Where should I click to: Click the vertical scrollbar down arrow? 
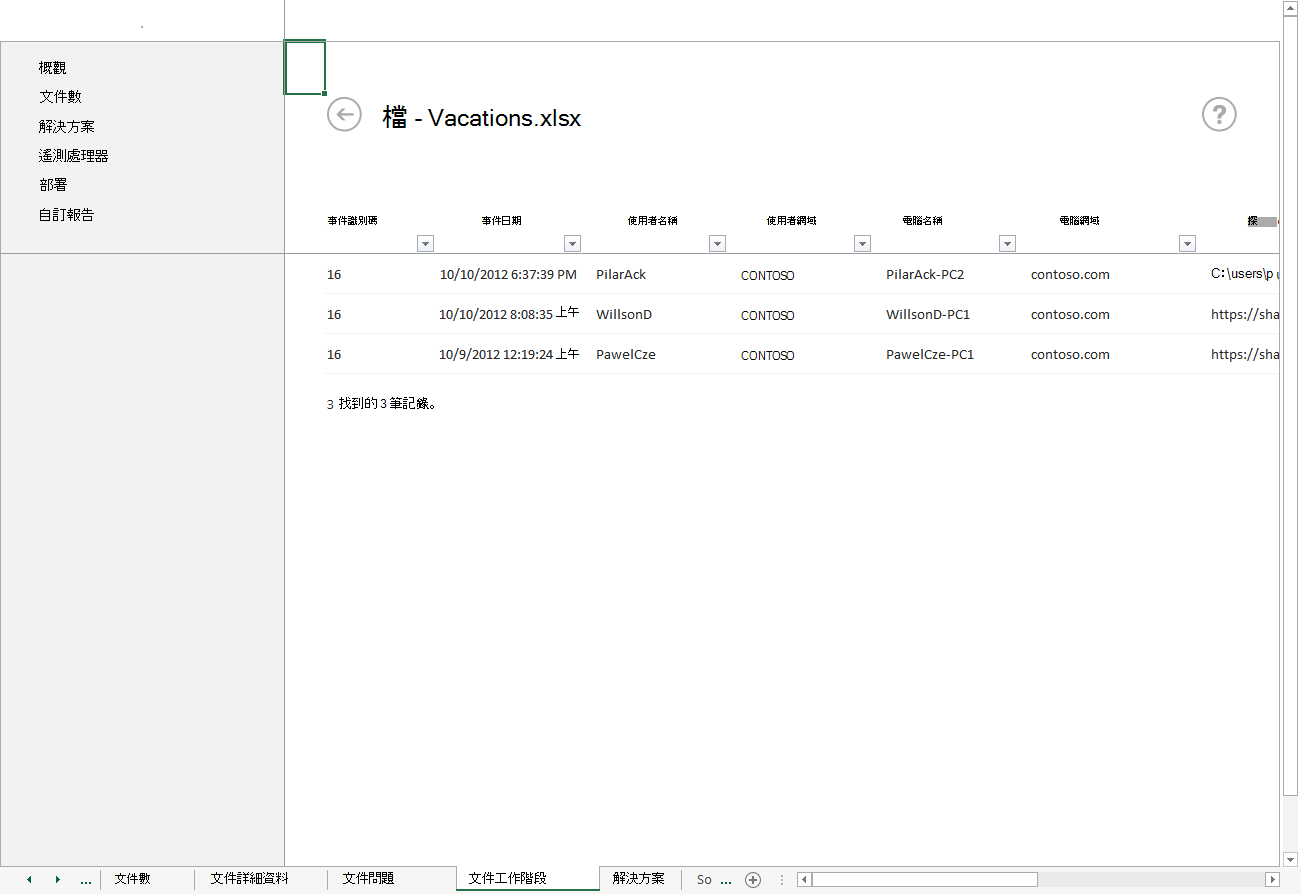point(1290,859)
